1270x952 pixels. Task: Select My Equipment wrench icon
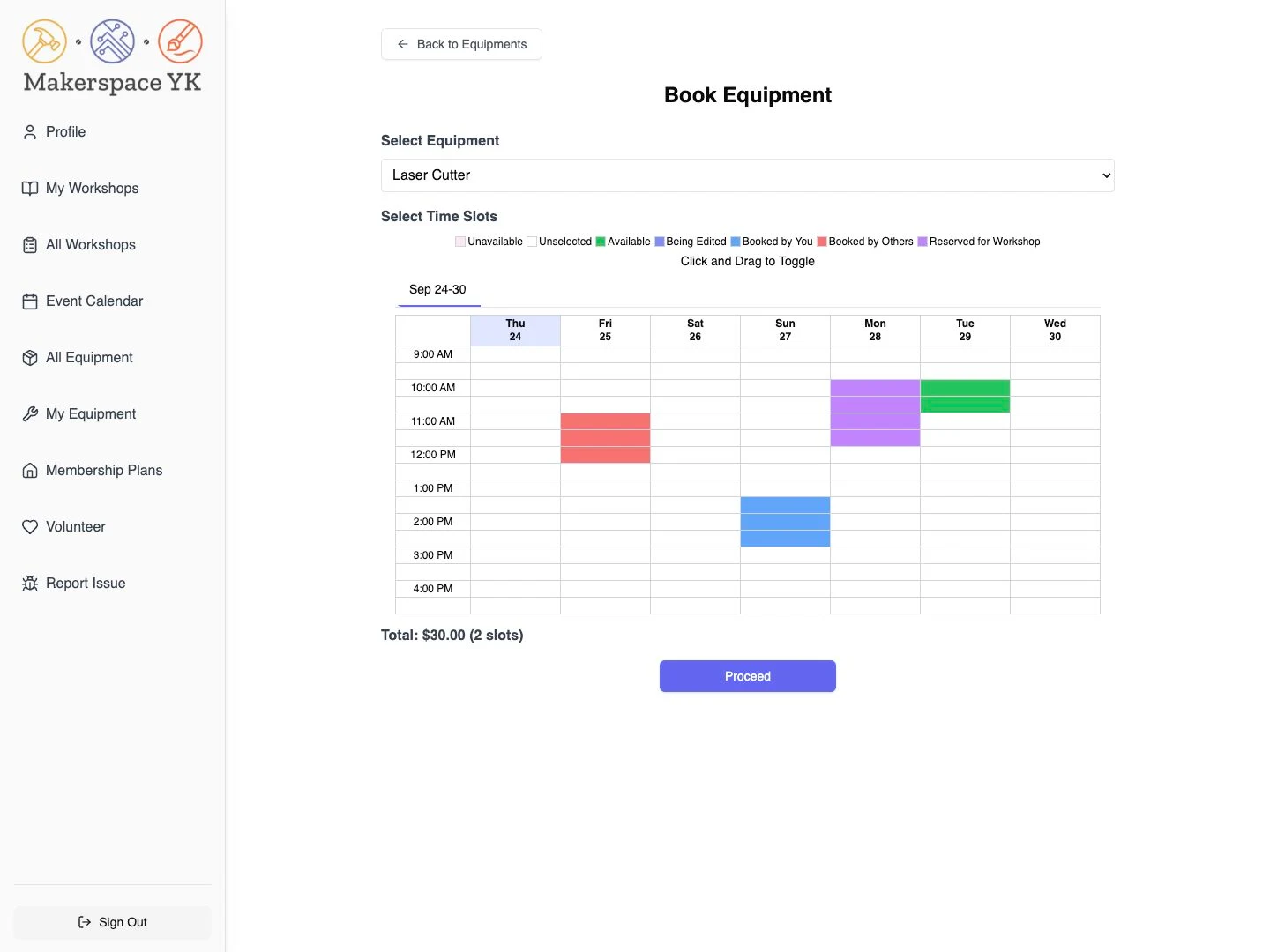point(30,414)
